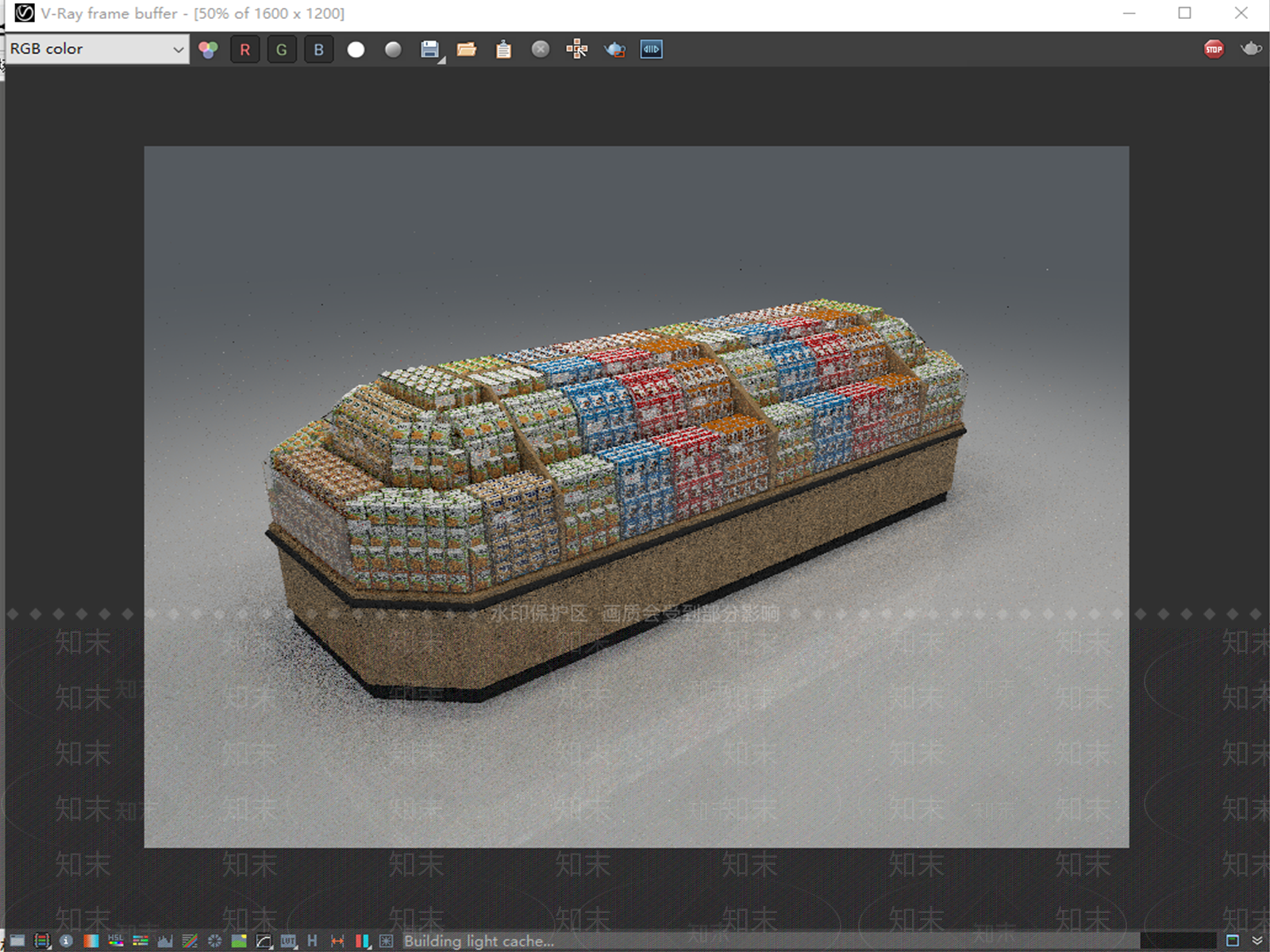The image size is (1270, 952).
Task: Toggle LUT correction icon
Action: click(289, 941)
